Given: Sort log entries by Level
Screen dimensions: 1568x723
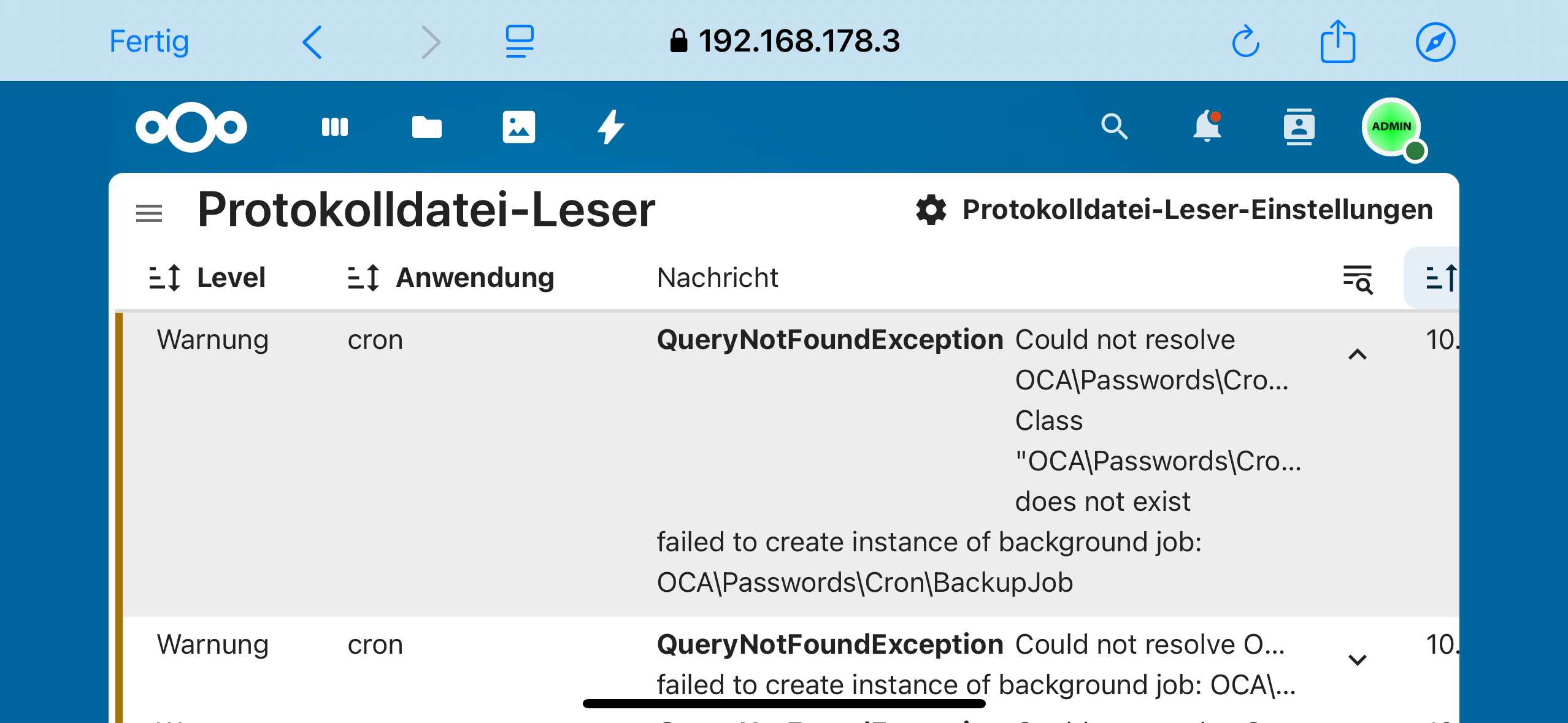Looking at the screenshot, I should [x=207, y=278].
